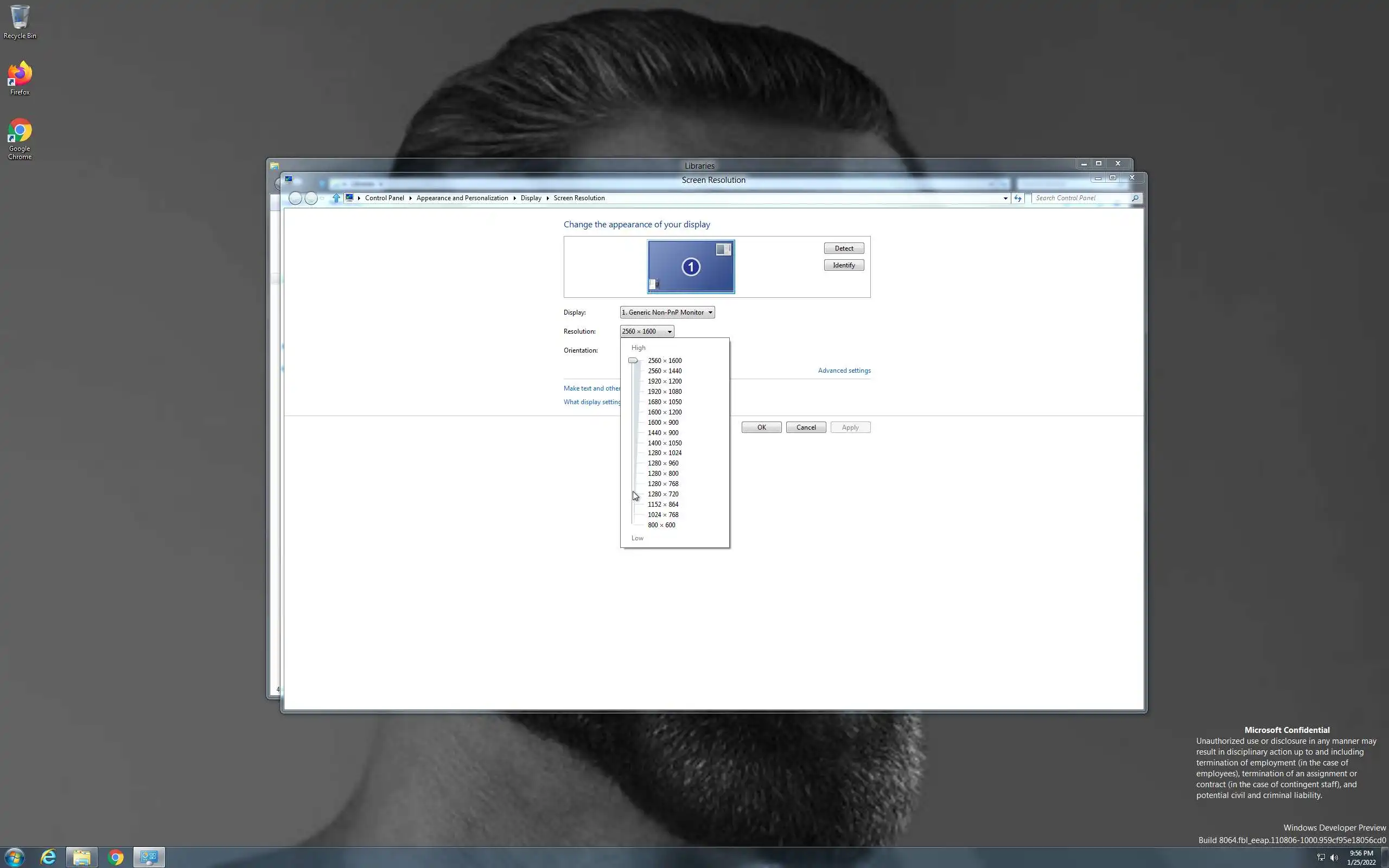
Task: Click the Start orb button
Action: click(14, 857)
